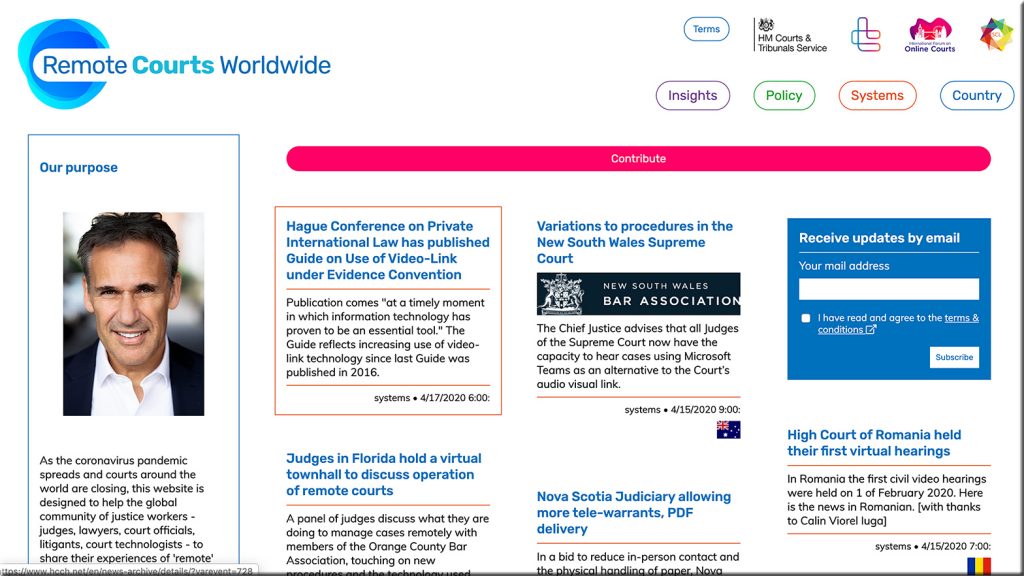Open the Systems section
Image resolution: width=1024 pixels, height=576 pixels.
(x=877, y=95)
